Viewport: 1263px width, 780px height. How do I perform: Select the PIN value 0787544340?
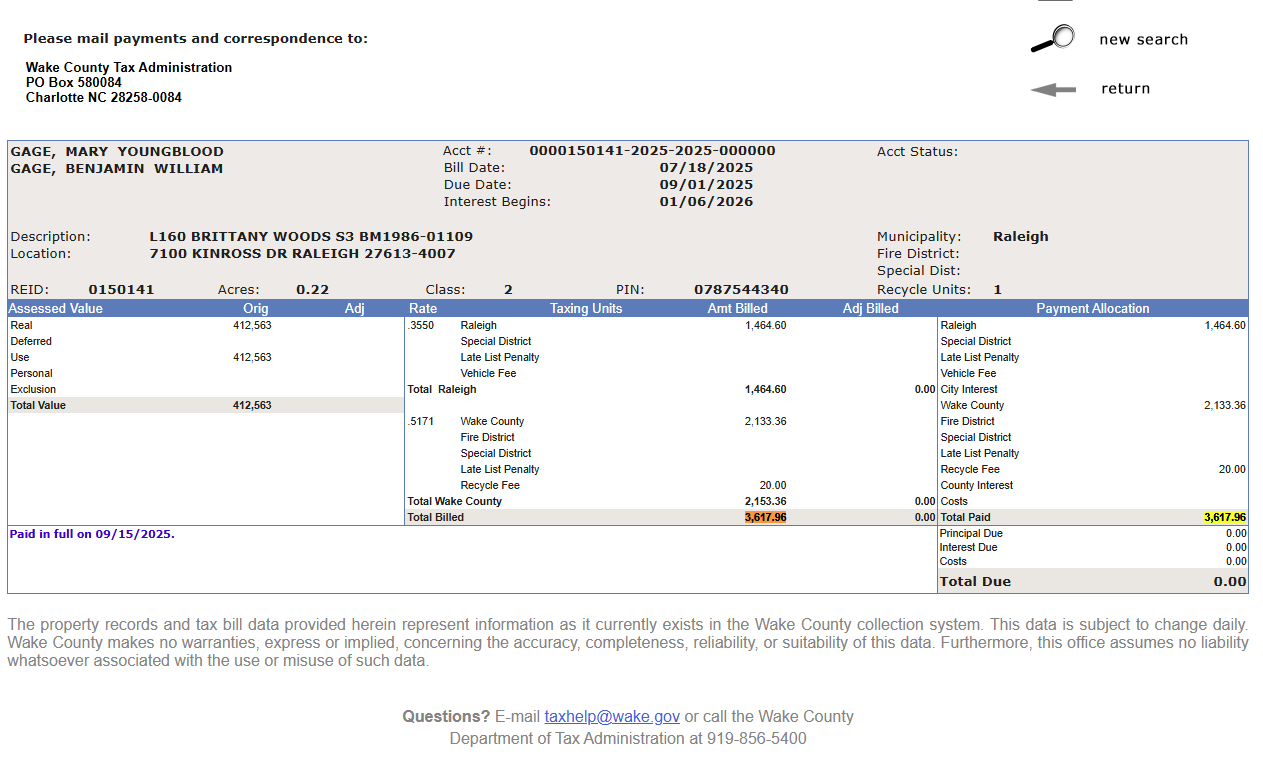741,290
